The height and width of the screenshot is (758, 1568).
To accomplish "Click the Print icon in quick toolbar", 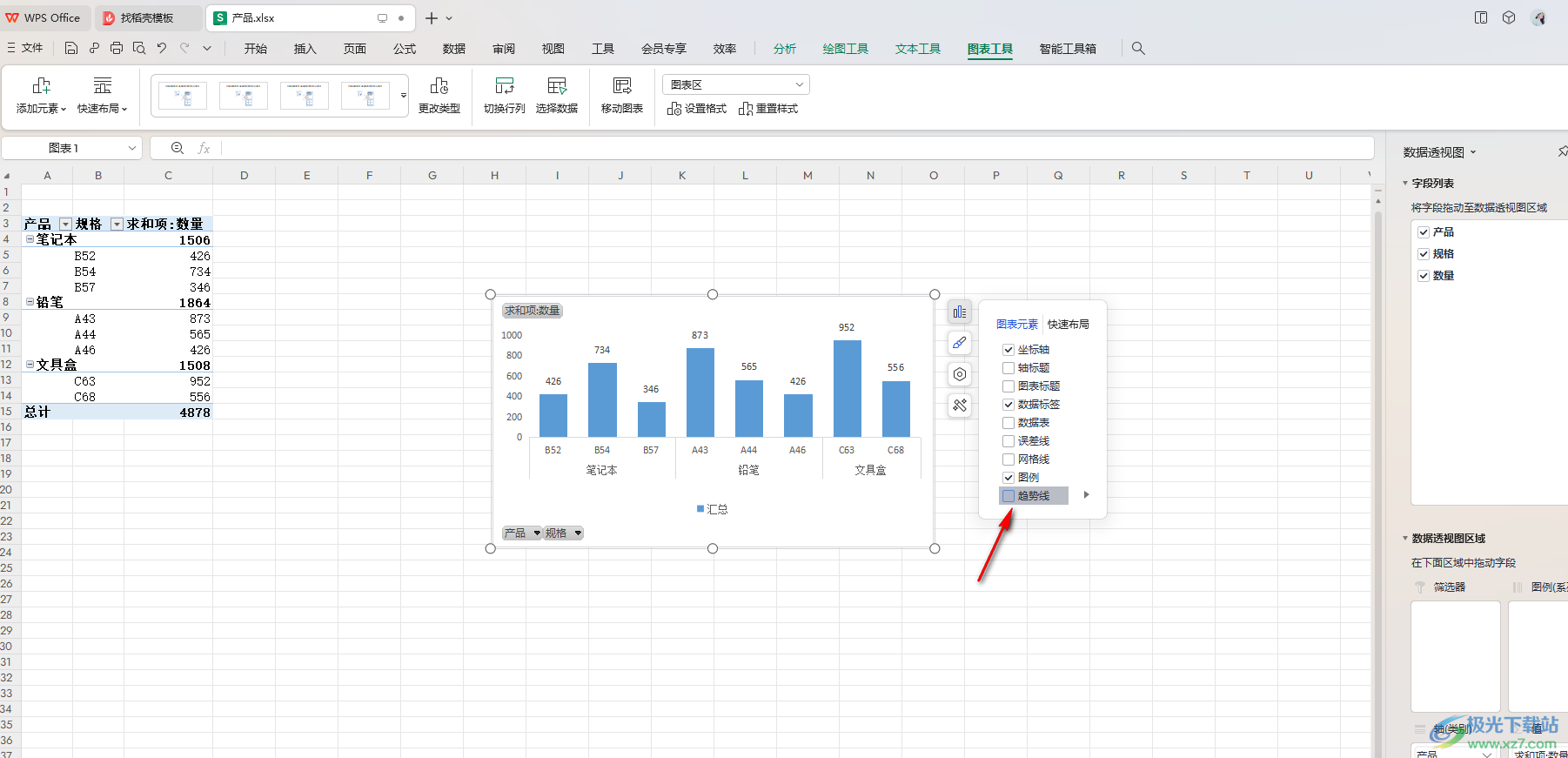I will (117, 48).
